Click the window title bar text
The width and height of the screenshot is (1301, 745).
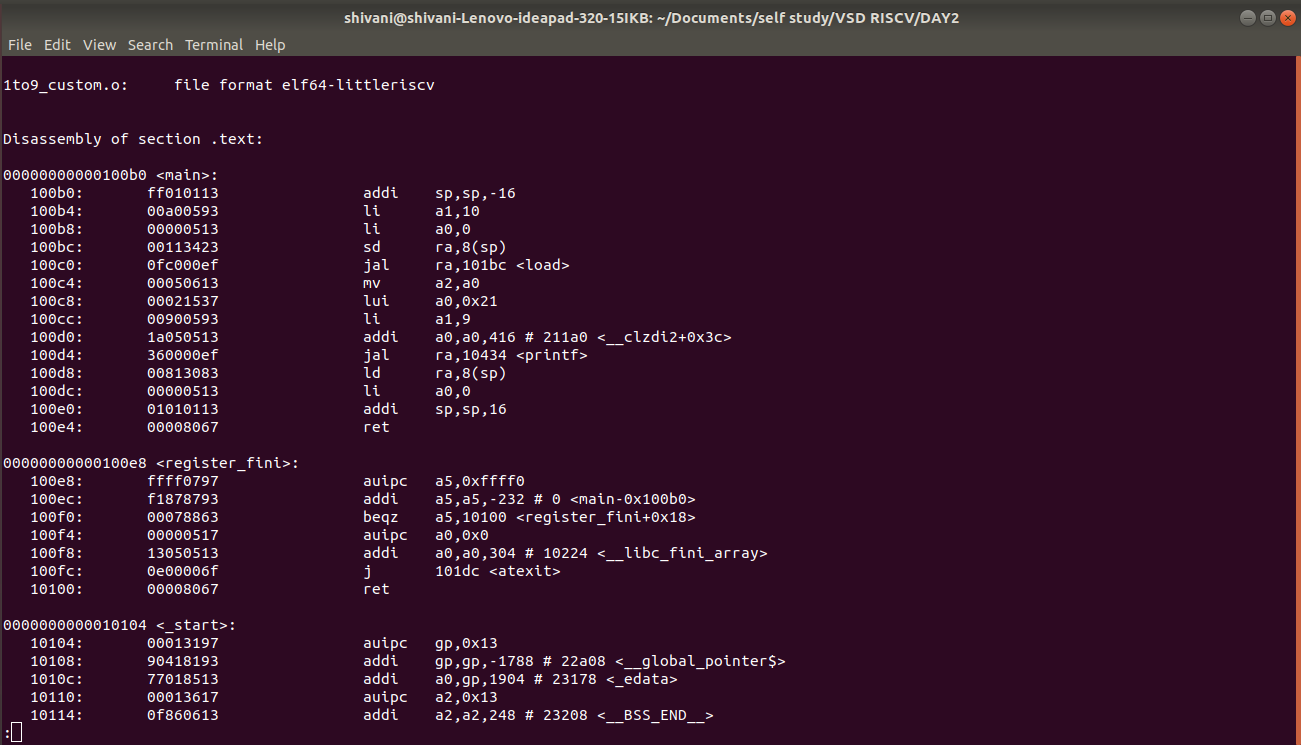click(650, 17)
